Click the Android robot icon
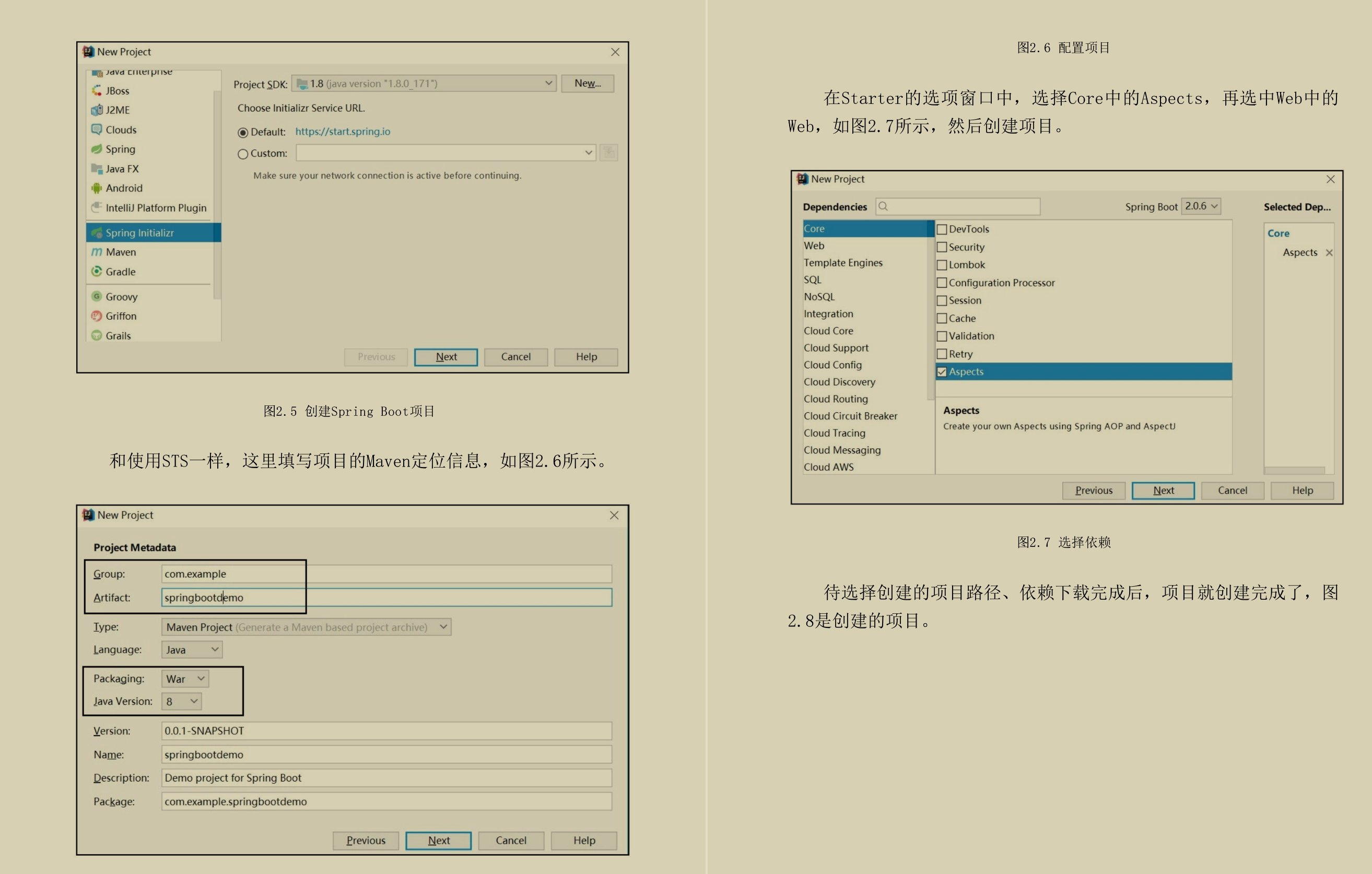This screenshot has height=874, width=1372. (x=97, y=188)
